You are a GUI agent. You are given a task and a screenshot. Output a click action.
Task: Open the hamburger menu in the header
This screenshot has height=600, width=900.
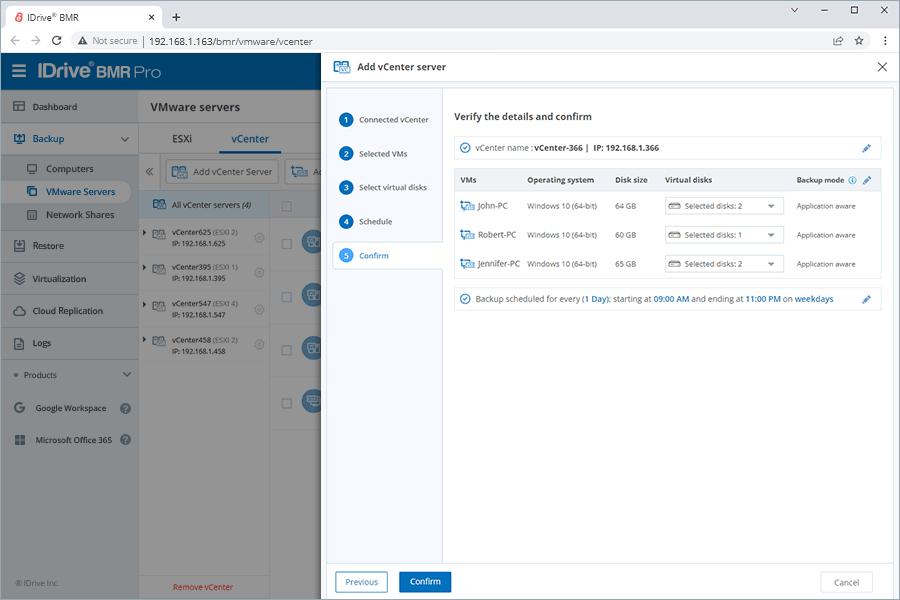click(x=19, y=71)
